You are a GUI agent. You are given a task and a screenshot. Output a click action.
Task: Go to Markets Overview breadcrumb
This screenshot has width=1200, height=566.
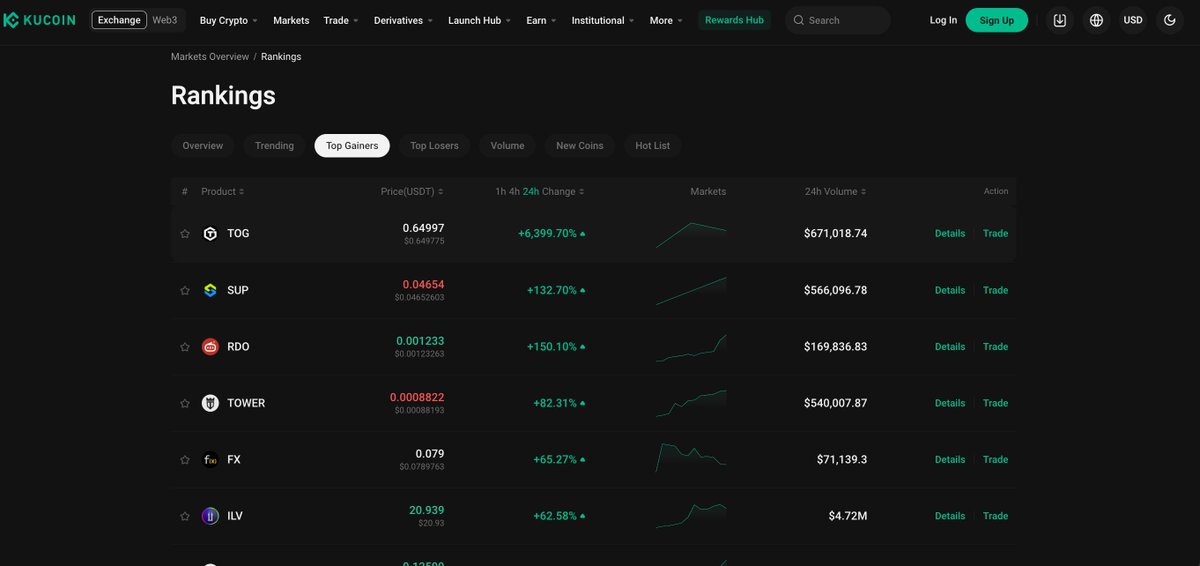pyautogui.click(x=210, y=57)
